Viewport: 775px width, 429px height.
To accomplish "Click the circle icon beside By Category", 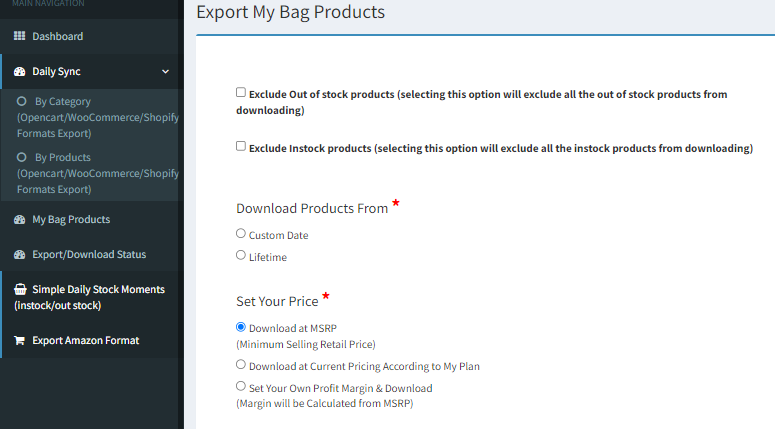I will tap(21, 101).
